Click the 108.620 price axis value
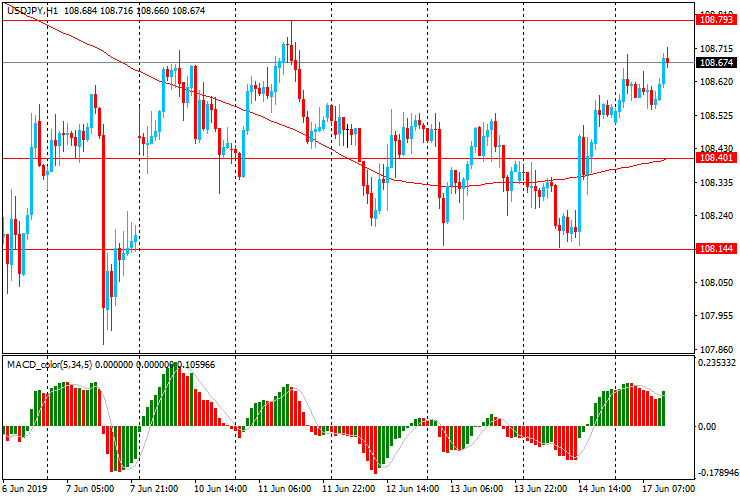Viewport: 740px width, 500px height. [716, 82]
